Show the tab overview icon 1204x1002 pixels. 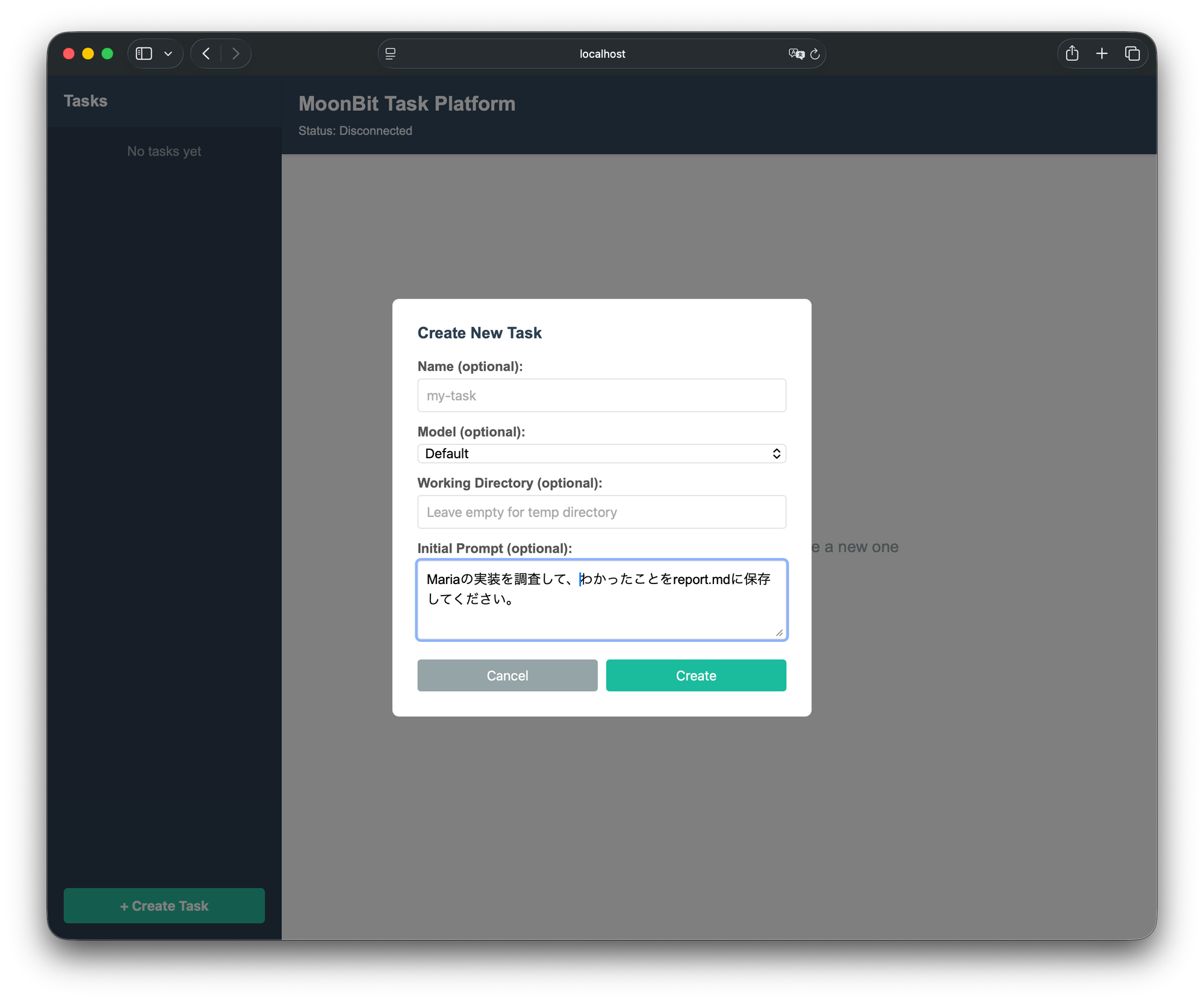click(1132, 54)
